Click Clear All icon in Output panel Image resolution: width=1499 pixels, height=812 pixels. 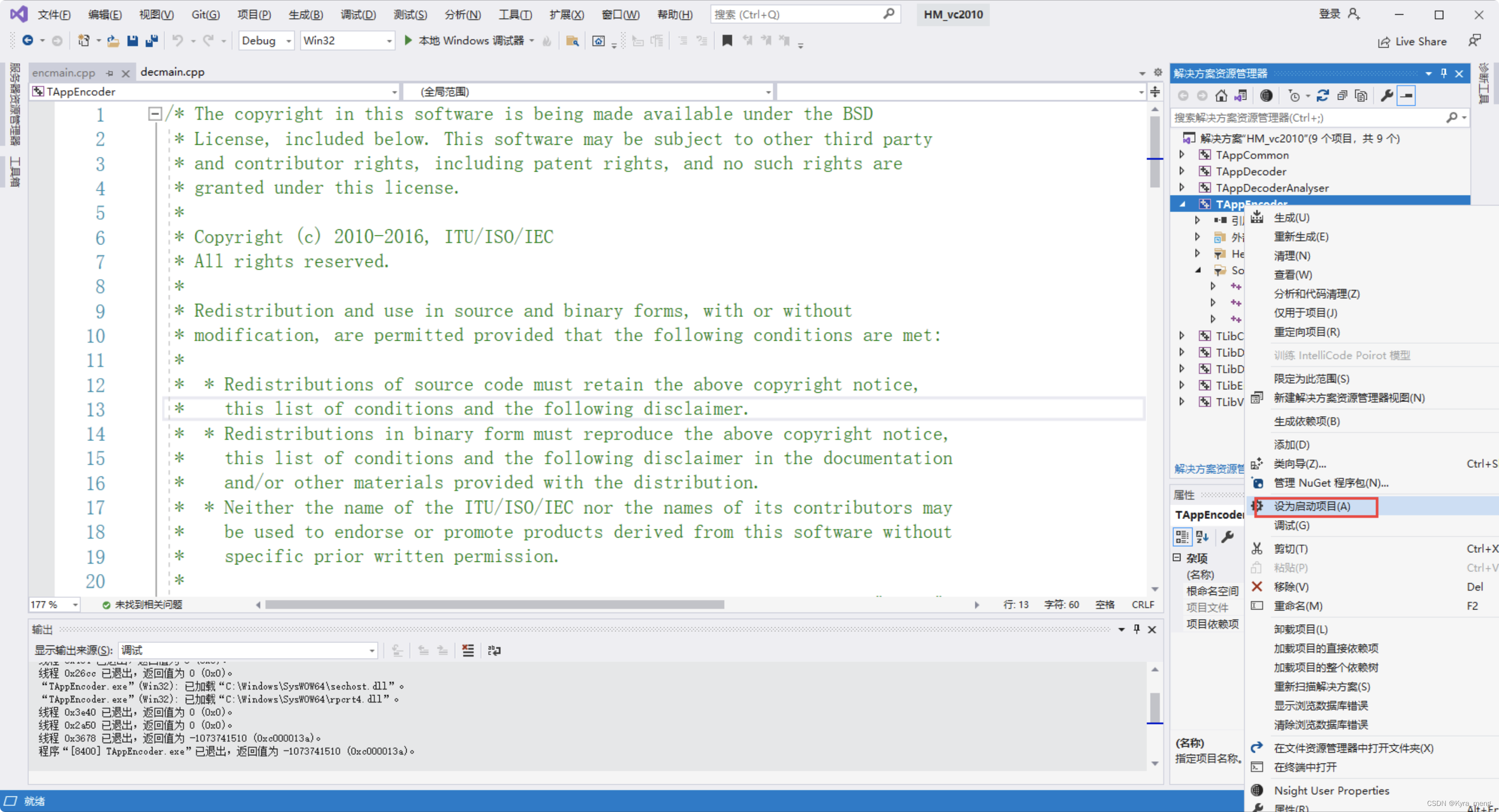468,651
